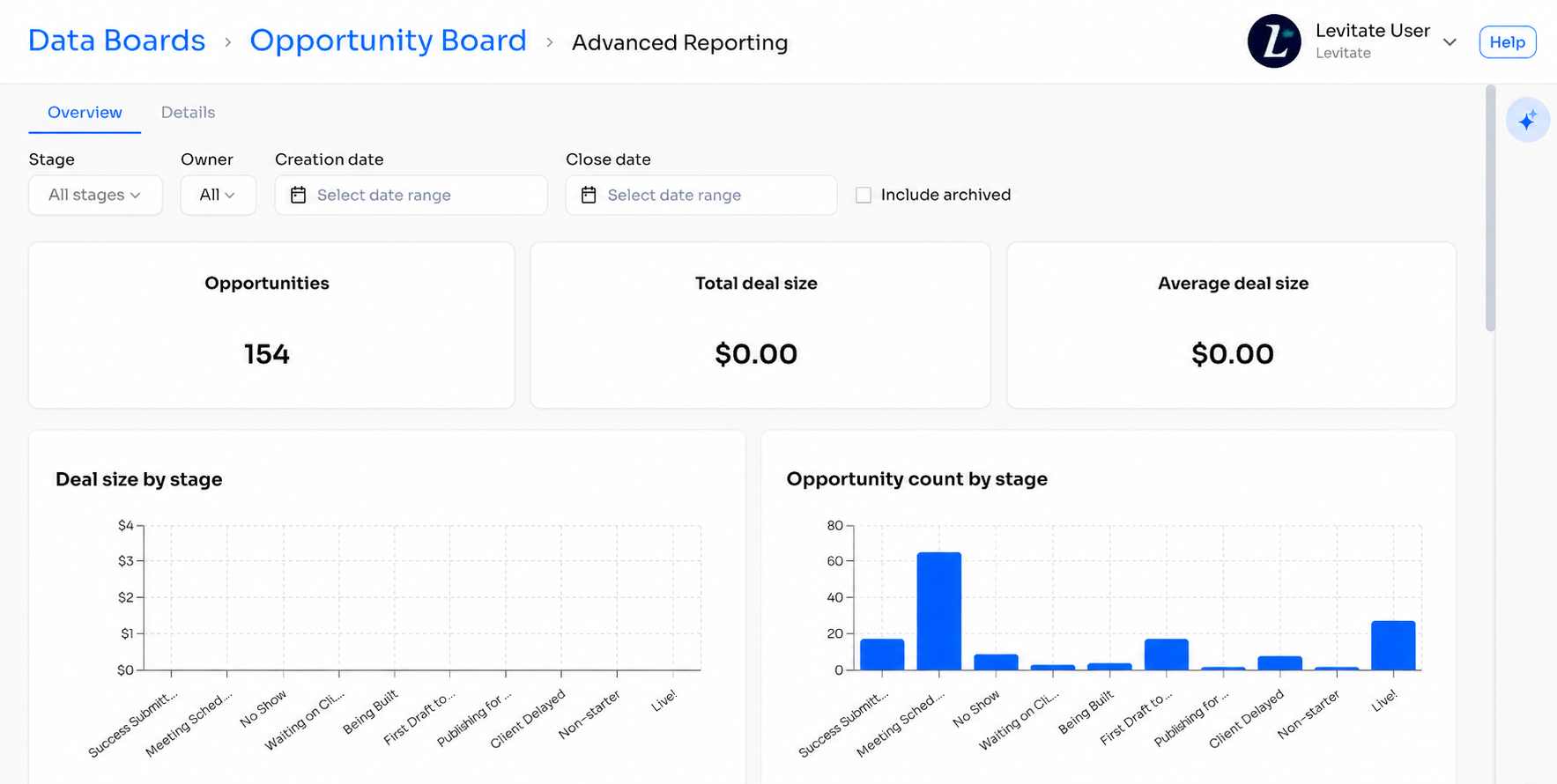Click the Meeting Sched bar in count chart

click(939, 611)
